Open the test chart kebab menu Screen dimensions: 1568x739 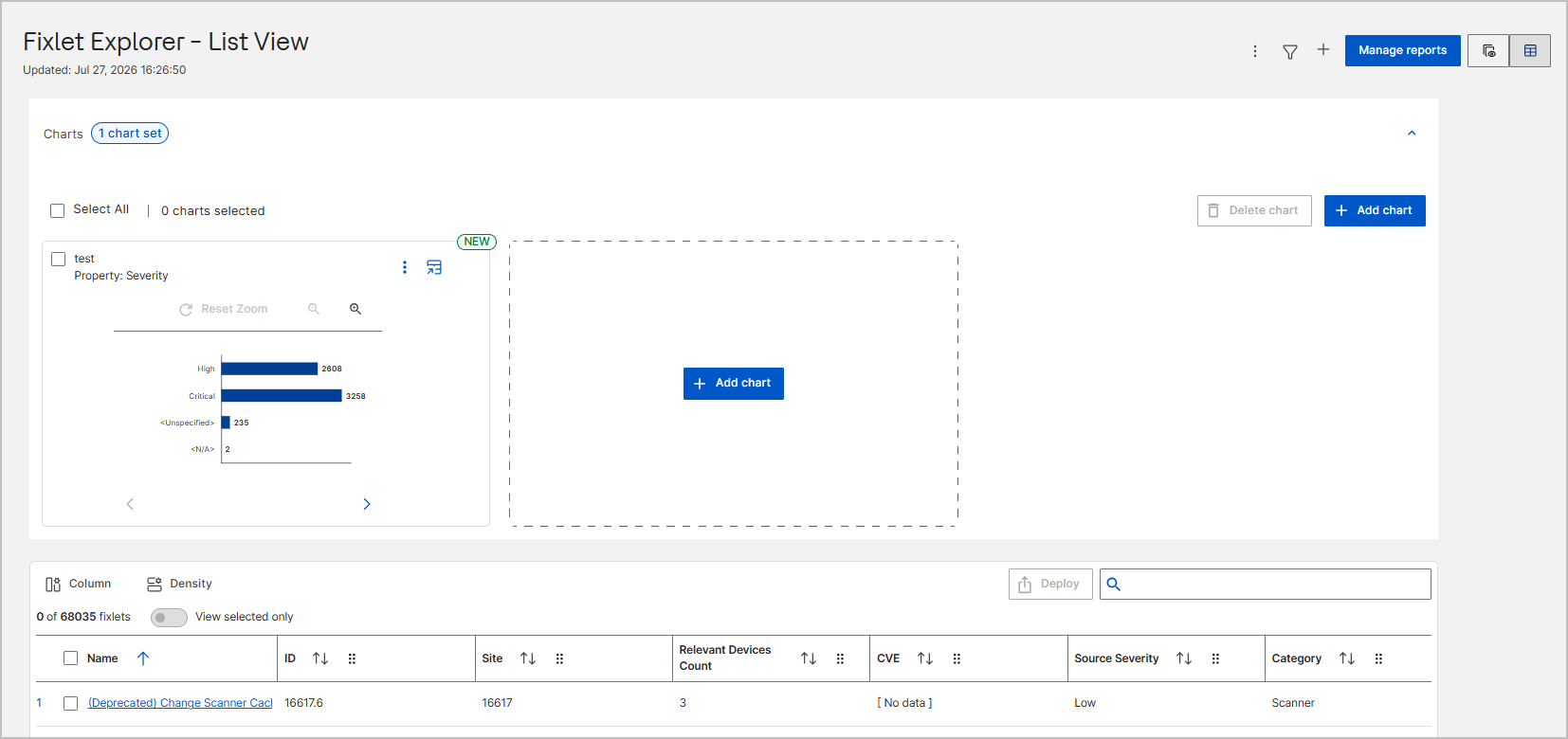point(405,267)
